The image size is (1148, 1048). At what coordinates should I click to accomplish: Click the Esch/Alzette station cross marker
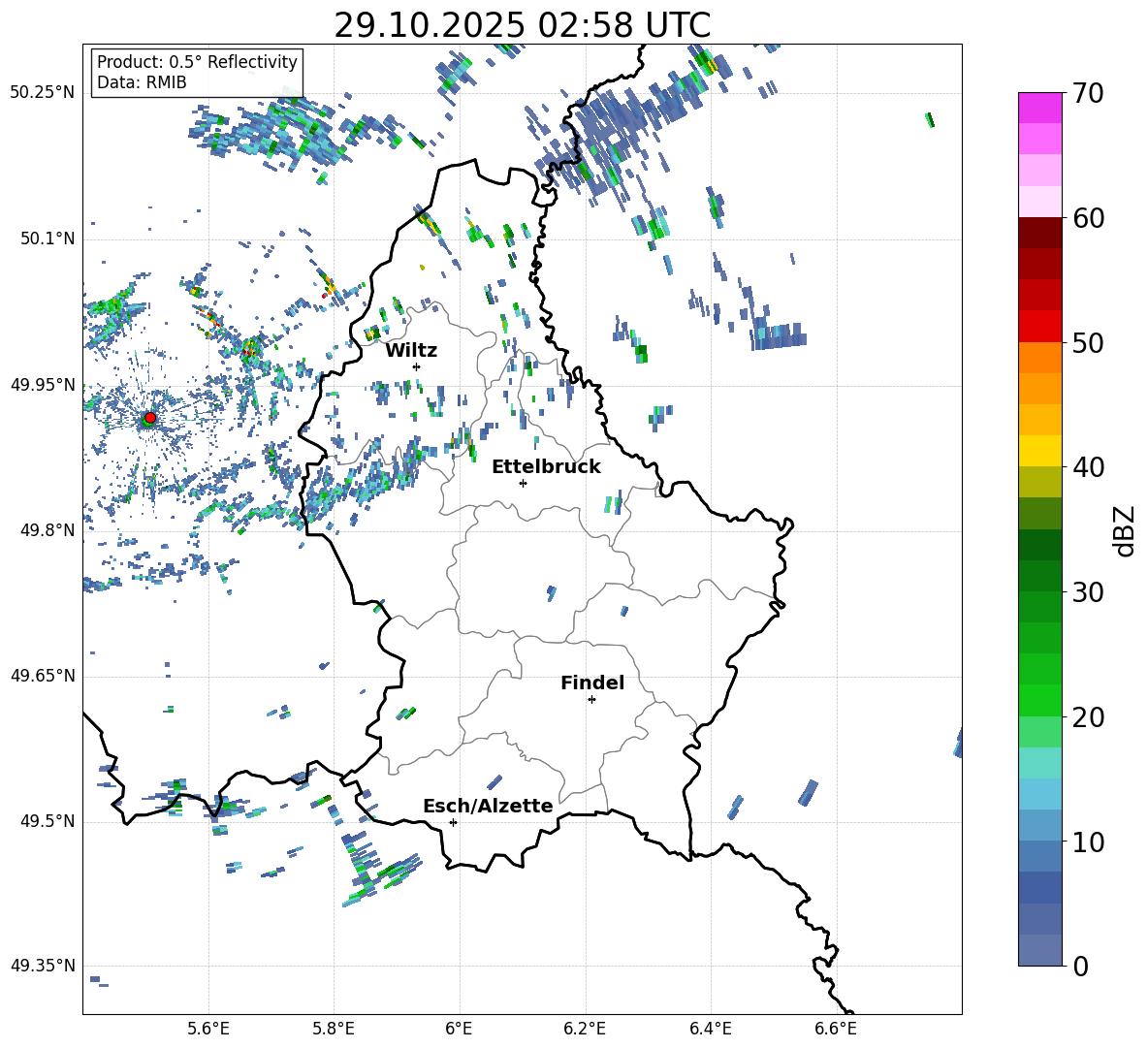pyautogui.click(x=453, y=822)
